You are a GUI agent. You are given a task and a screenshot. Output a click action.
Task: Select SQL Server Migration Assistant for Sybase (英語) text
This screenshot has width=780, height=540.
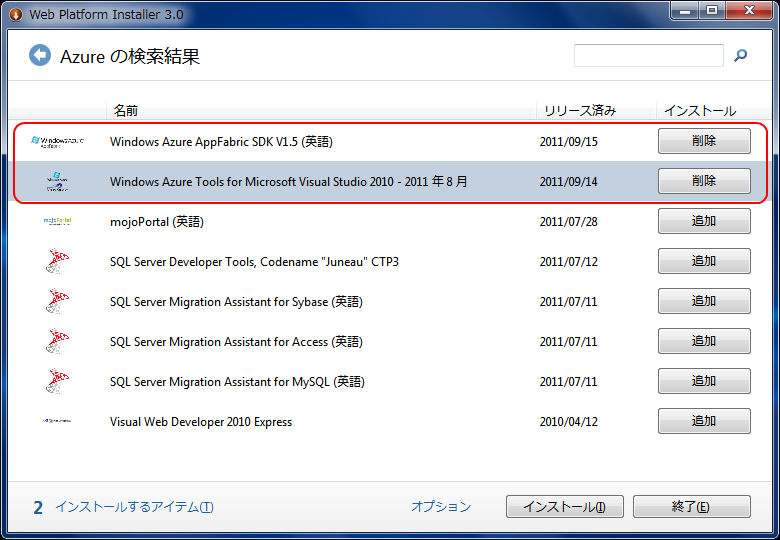click(x=236, y=302)
